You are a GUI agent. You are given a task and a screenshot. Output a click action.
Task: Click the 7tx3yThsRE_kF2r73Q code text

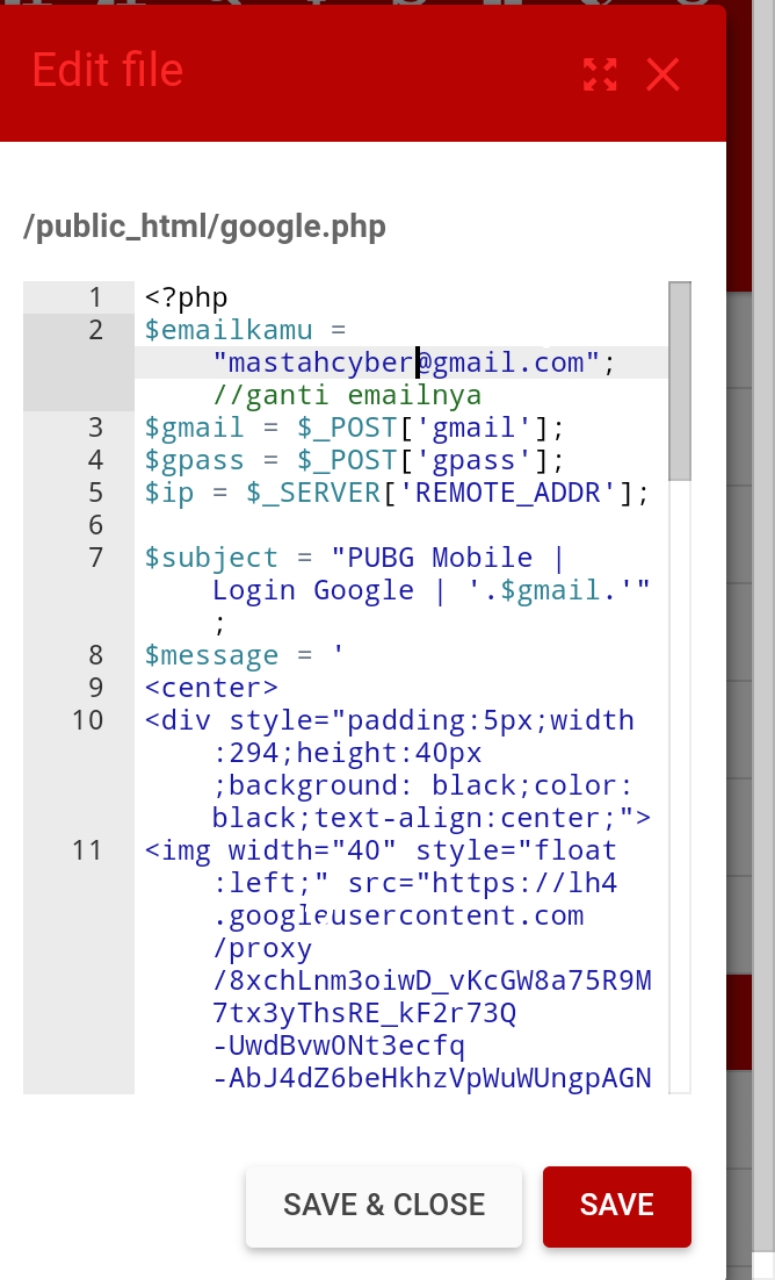click(x=364, y=1013)
